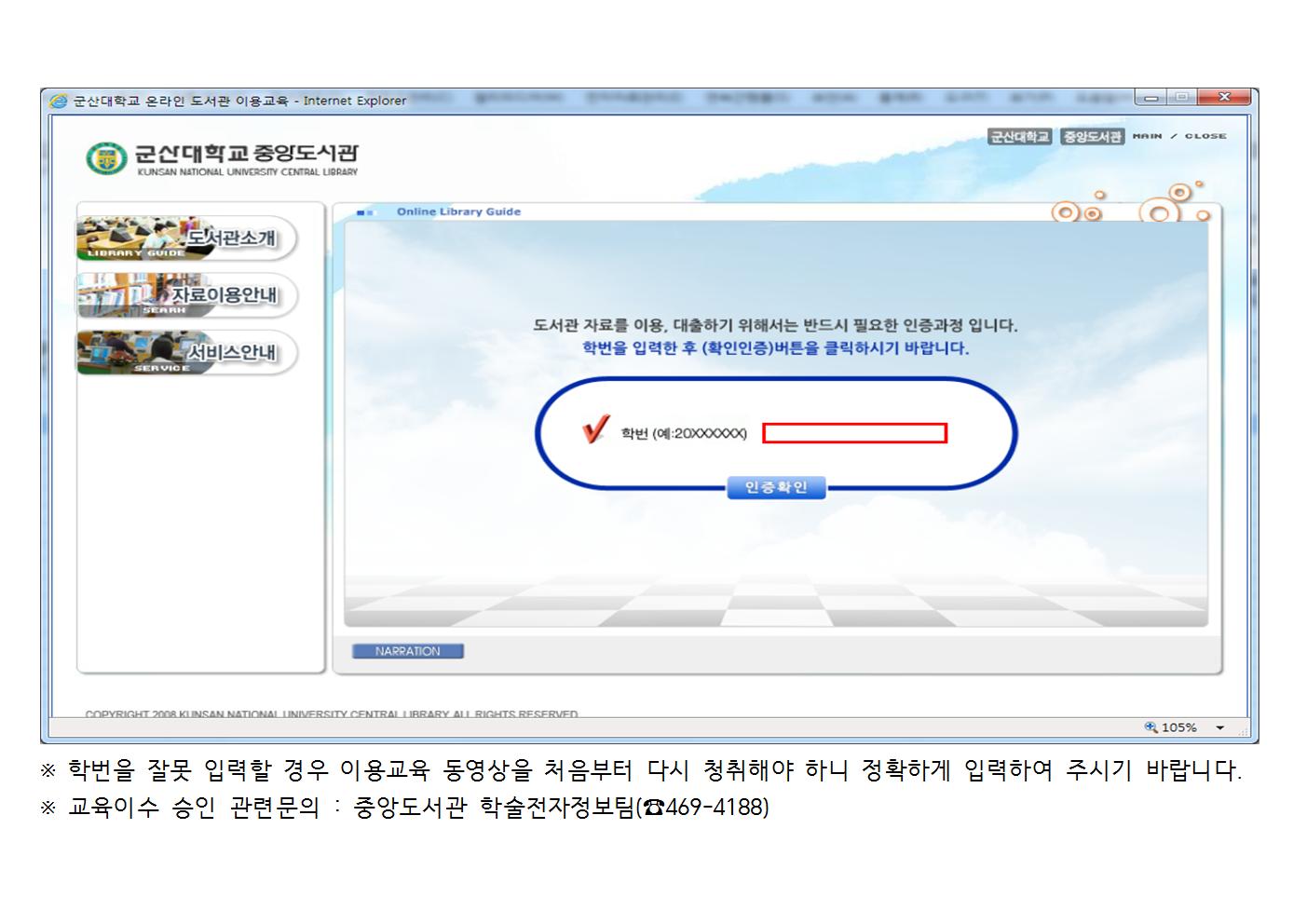Click the red checkmark beside 학번 label
The height and width of the screenshot is (924, 1307).
595,429
